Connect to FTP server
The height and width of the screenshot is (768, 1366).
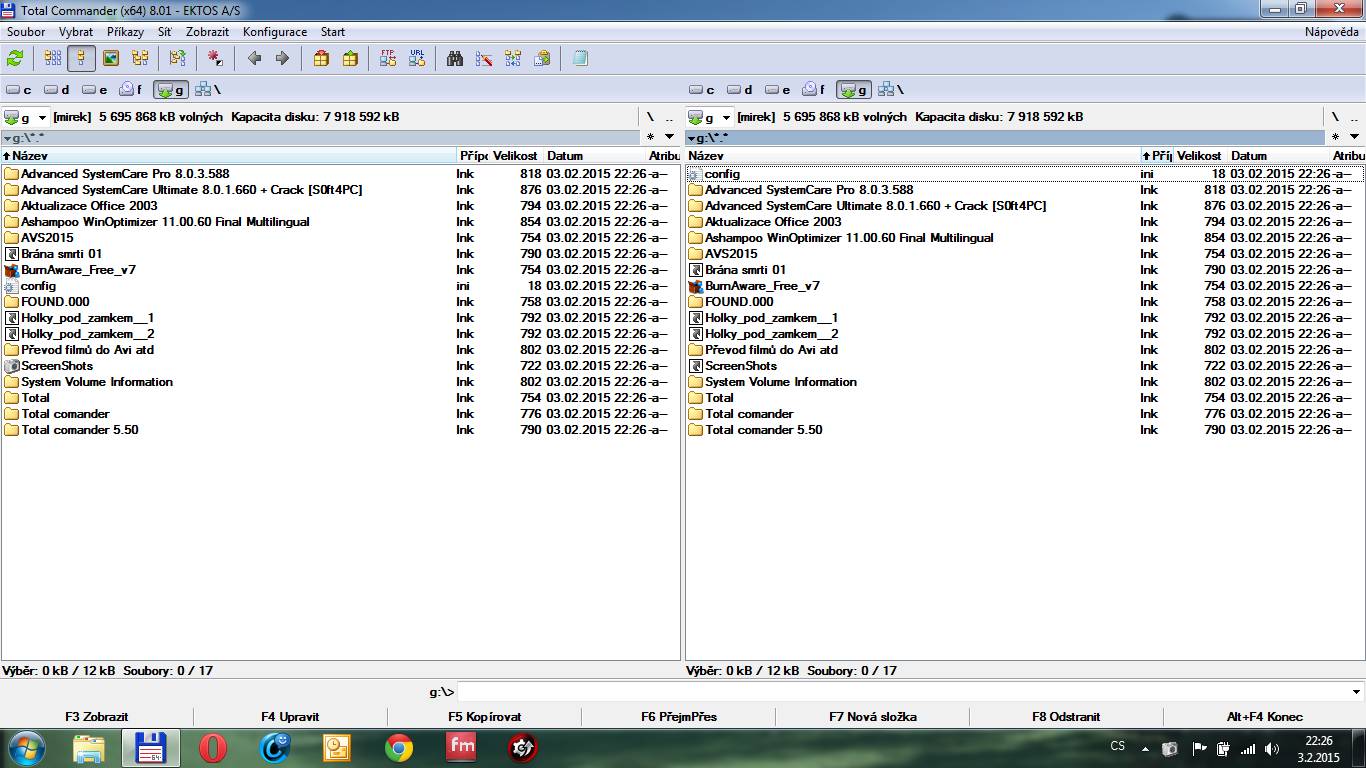(388, 59)
